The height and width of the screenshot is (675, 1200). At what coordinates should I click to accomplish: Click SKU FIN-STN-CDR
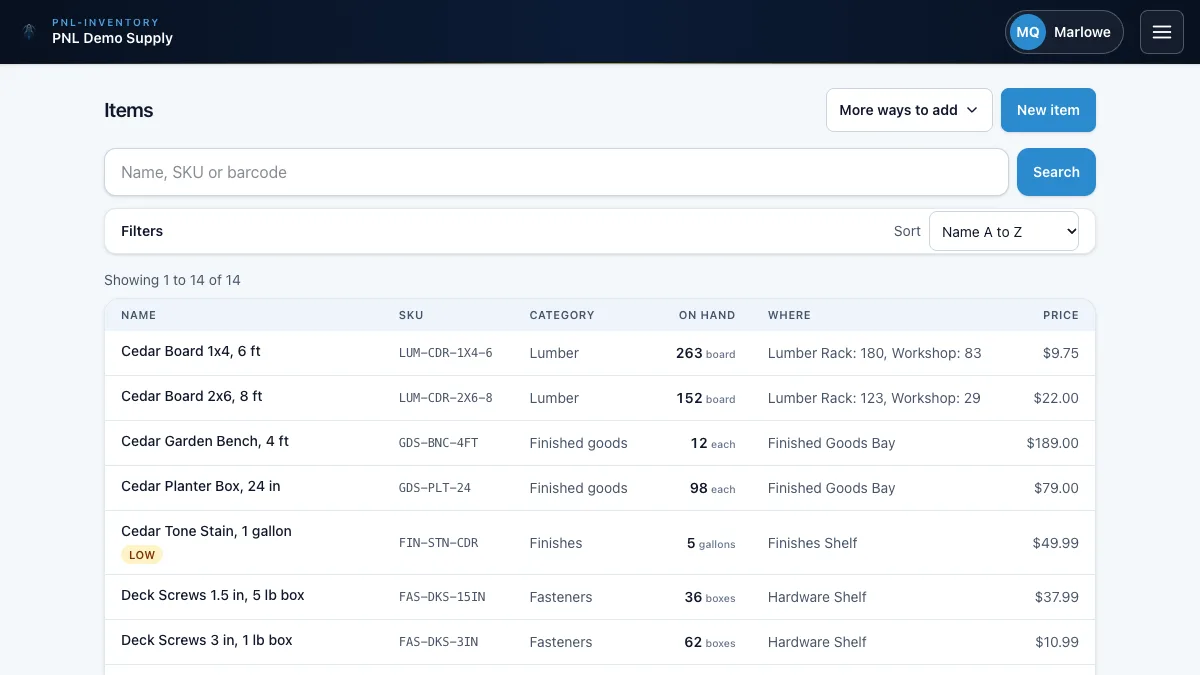point(439,543)
